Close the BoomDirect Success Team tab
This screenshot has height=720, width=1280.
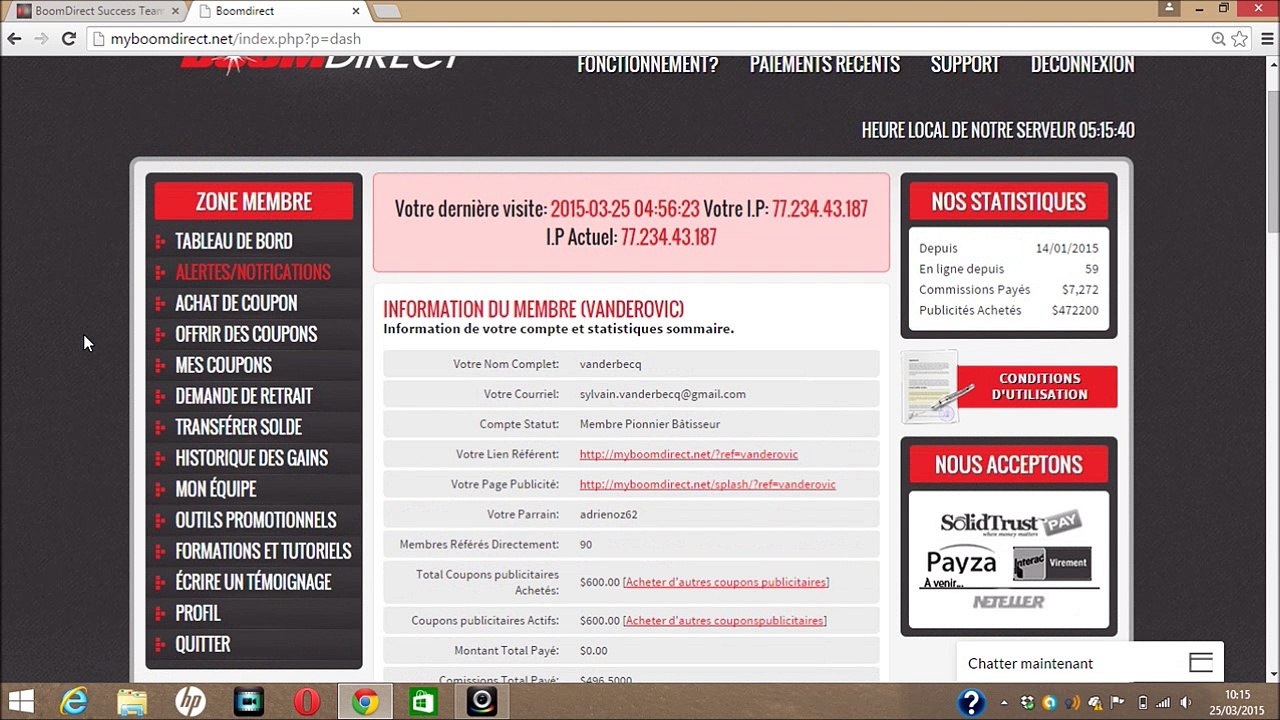174,11
